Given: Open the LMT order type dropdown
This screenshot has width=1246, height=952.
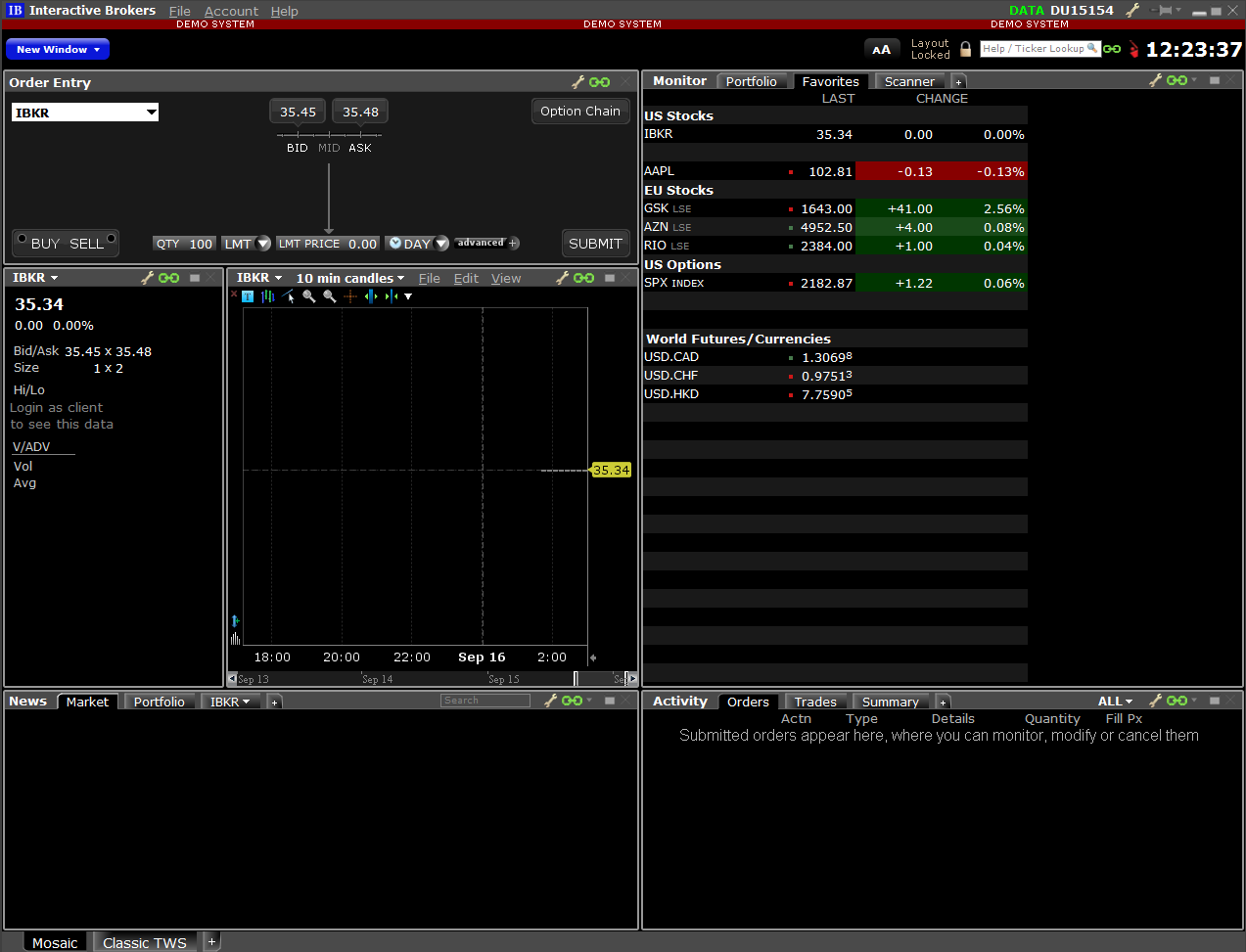Looking at the screenshot, I should click(x=263, y=244).
